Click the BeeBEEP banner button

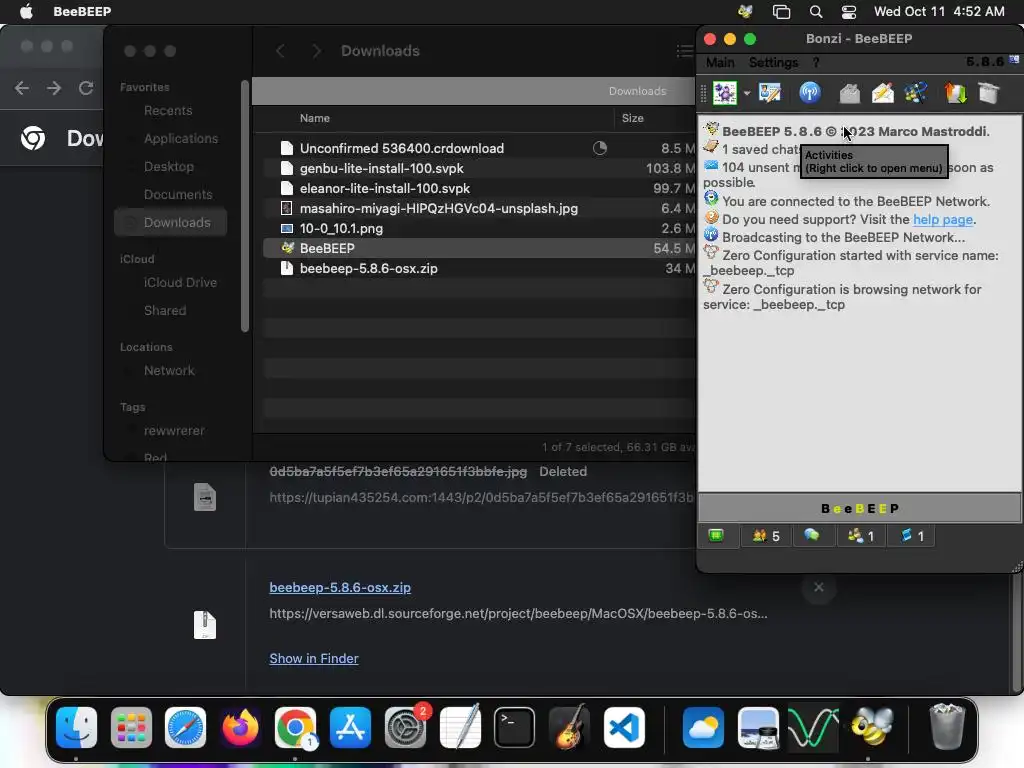(x=859, y=508)
